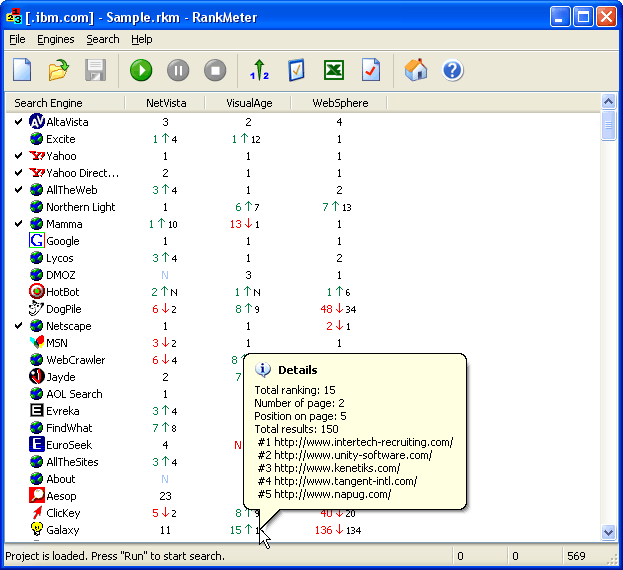Click the ranking arrow 1-2 toolbar icon
The width and height of the screenshot is (623, 570).
(x=259, y=70)
